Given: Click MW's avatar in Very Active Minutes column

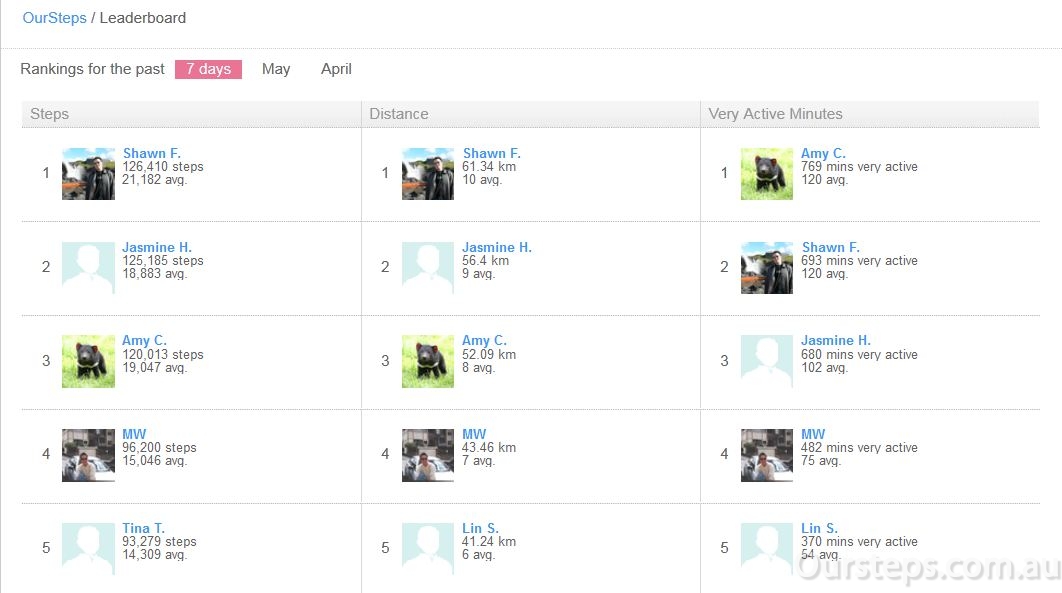Looking at the screenshot, I should coord(767,455).
